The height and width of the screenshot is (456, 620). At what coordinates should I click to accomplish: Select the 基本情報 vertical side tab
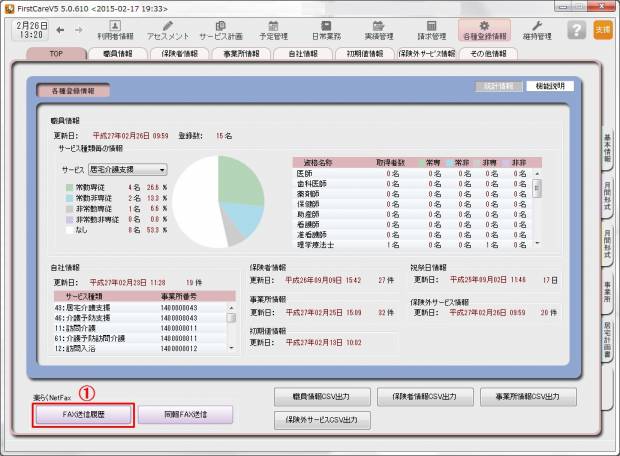pyautogui.click(x=607, y=148)
